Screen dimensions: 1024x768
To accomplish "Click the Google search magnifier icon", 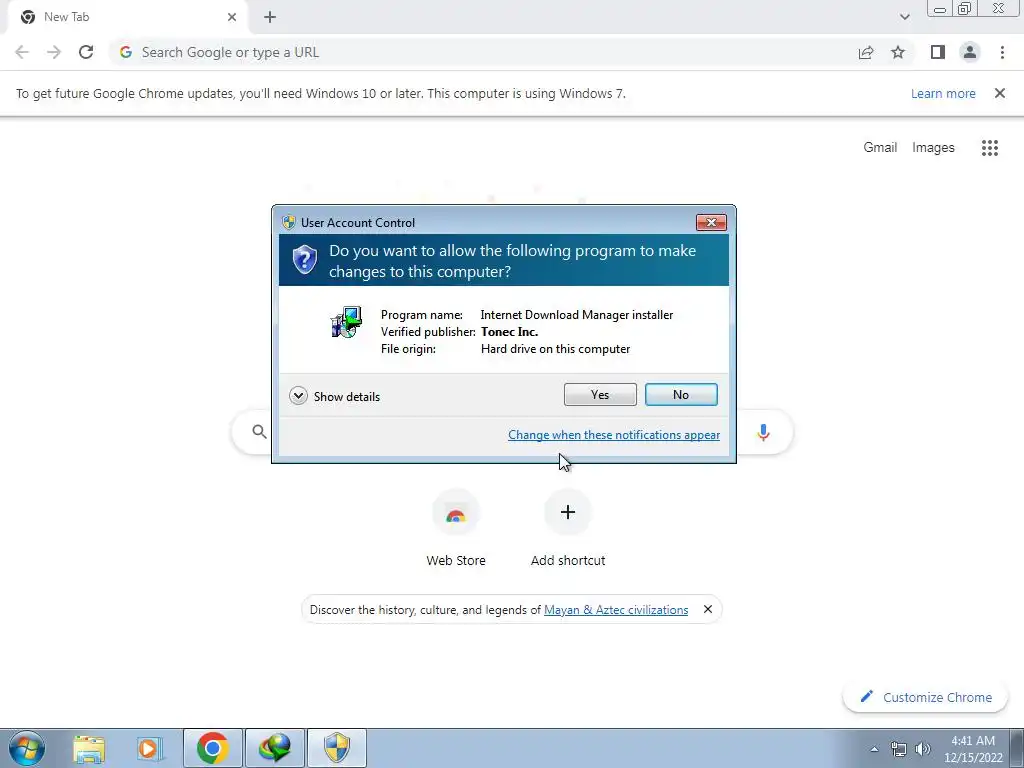I will (259, 432).
